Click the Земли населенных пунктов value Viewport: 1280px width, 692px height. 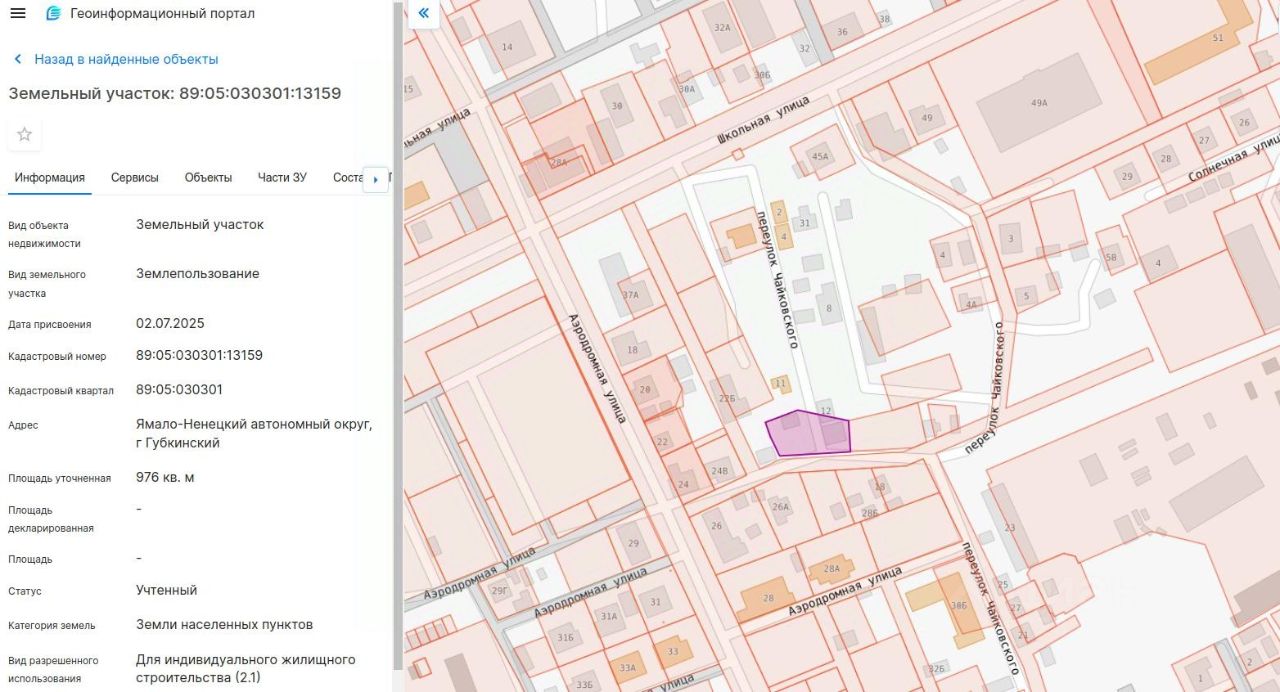(x=224, y=624)
